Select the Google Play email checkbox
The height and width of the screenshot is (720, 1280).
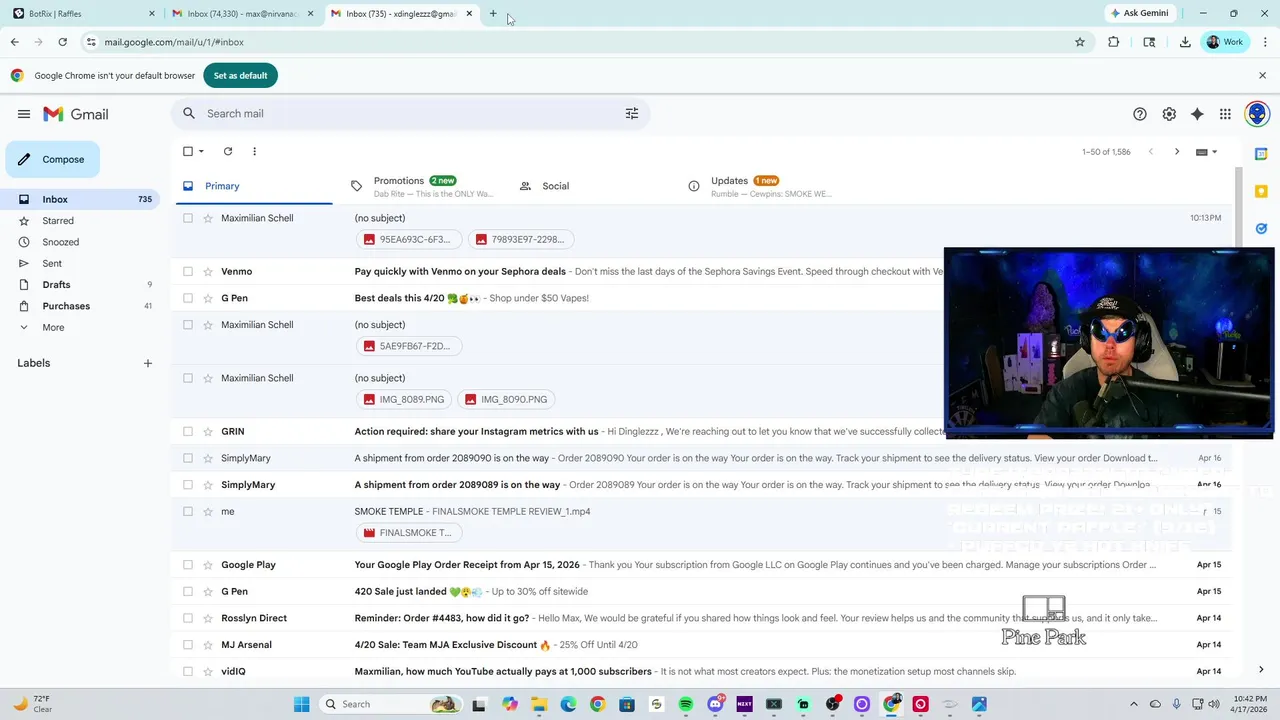188,565
